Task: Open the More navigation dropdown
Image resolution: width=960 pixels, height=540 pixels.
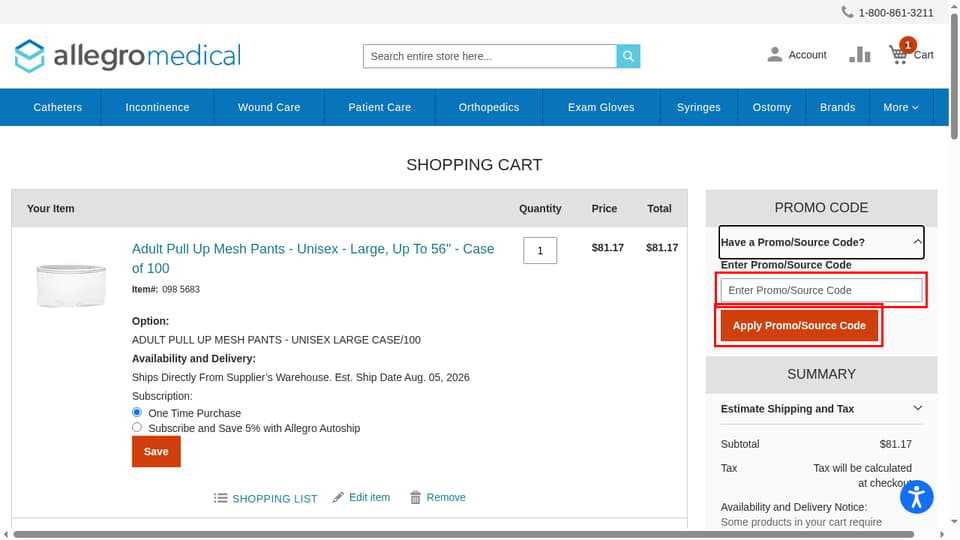Action: (x=901, y=107)
